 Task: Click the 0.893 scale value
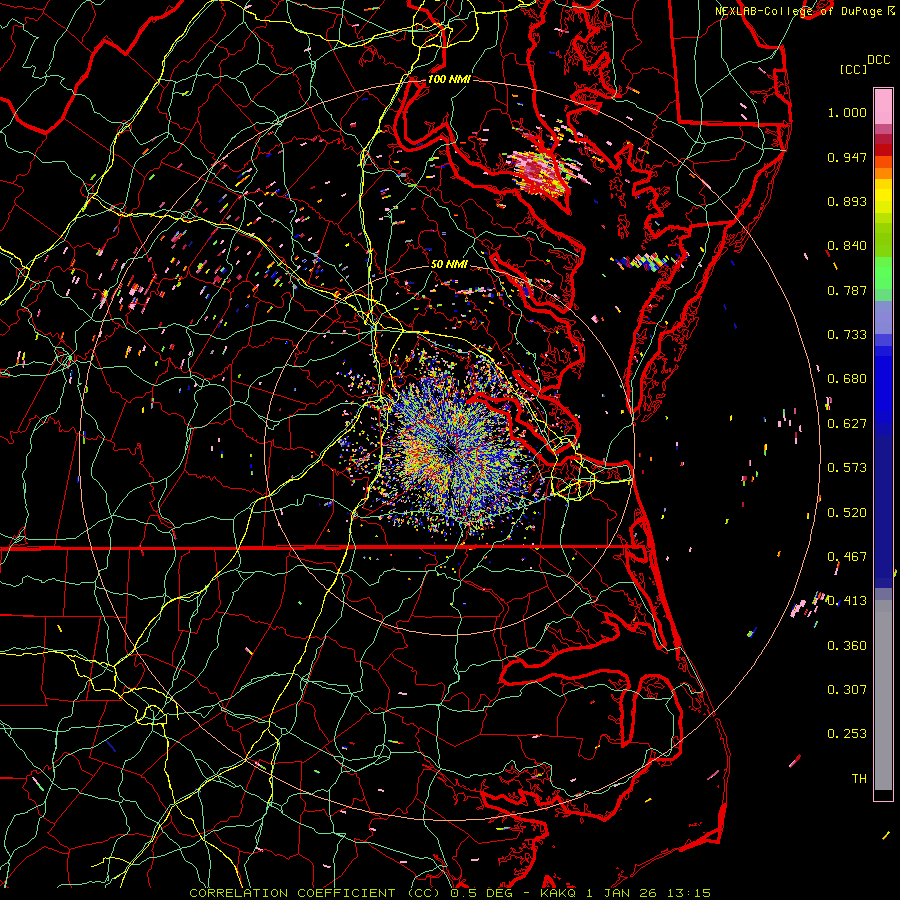(x=847, y=201)
